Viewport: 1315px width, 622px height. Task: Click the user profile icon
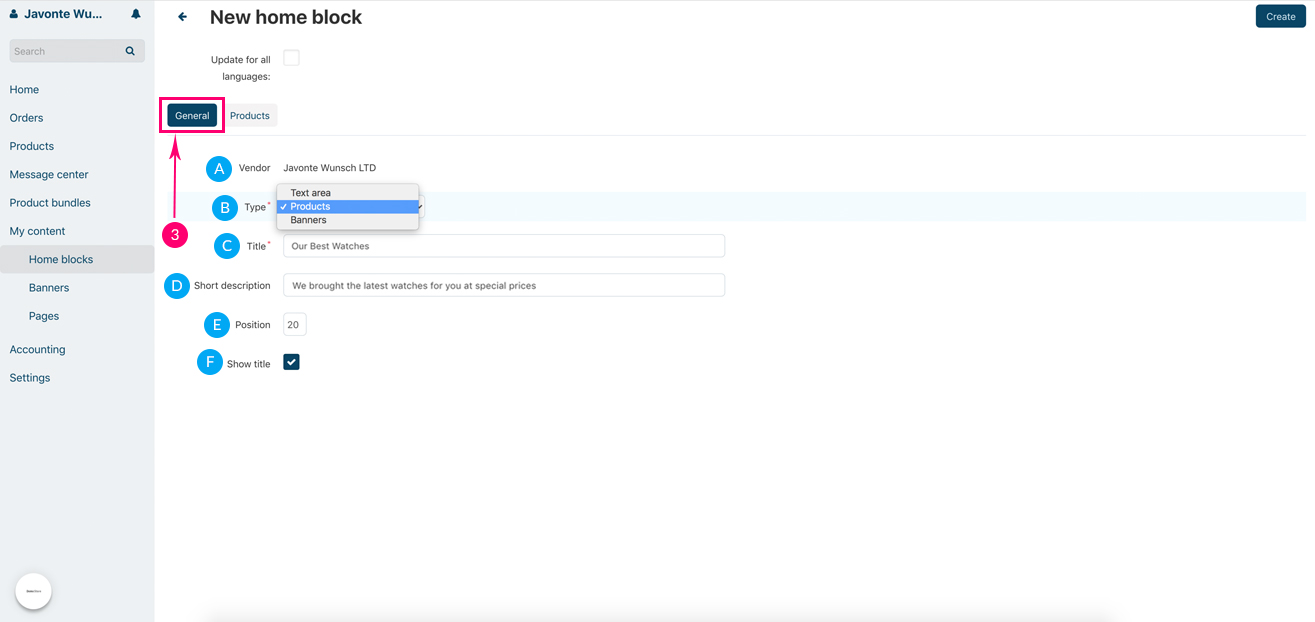(14, 14)
